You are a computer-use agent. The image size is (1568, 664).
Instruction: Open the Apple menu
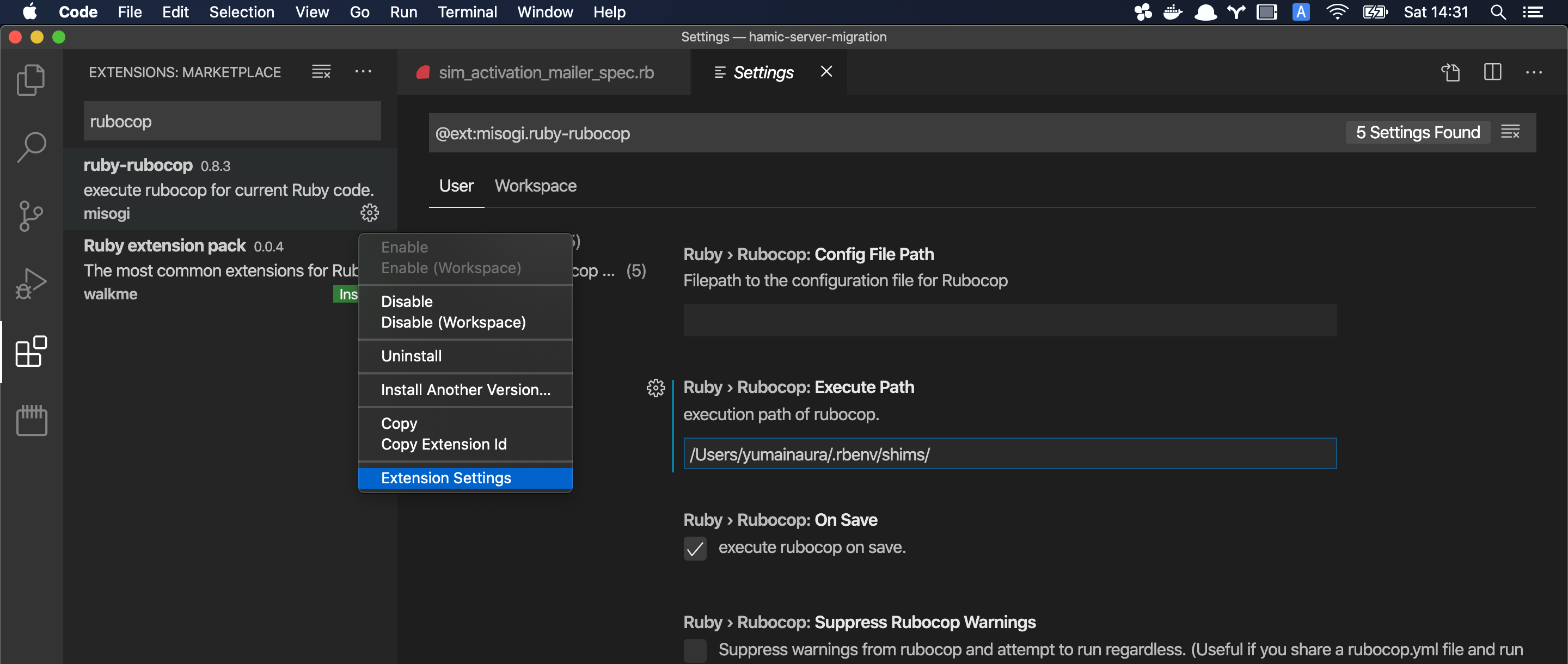pyautogui.click(x=29, y=12)
